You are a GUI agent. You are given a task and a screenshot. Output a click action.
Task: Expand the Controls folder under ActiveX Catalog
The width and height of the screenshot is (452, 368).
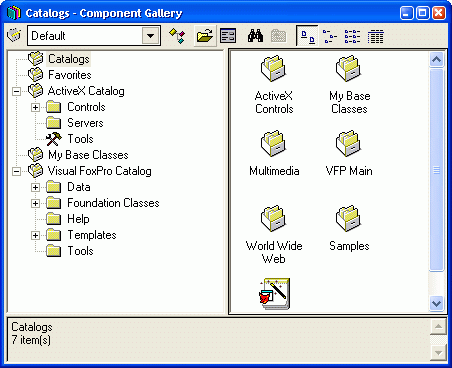click(x=35, y=107)
